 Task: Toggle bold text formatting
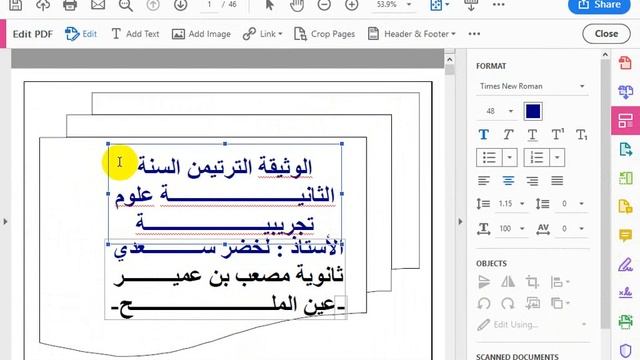(x=484, y=134)
